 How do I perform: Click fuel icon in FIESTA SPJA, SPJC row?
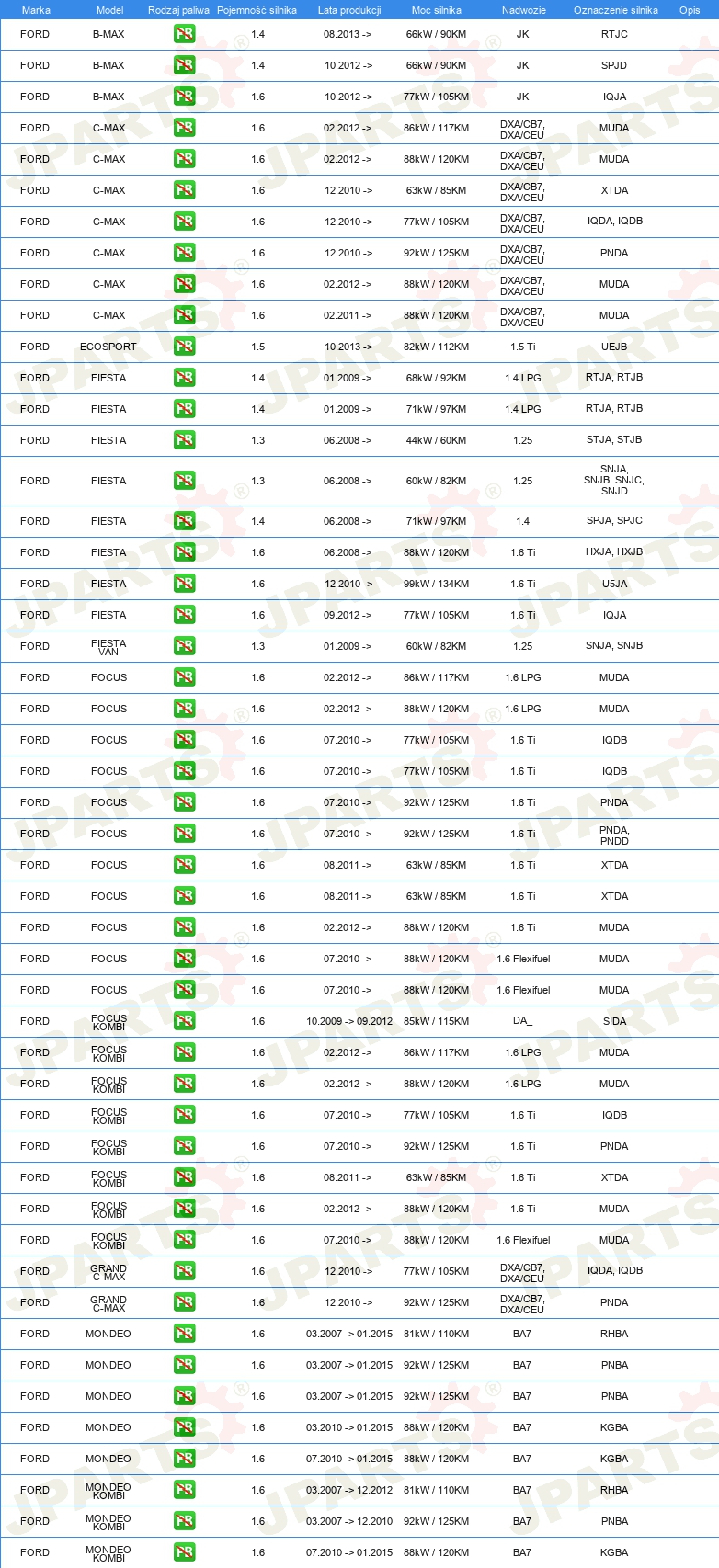point(185,521)
